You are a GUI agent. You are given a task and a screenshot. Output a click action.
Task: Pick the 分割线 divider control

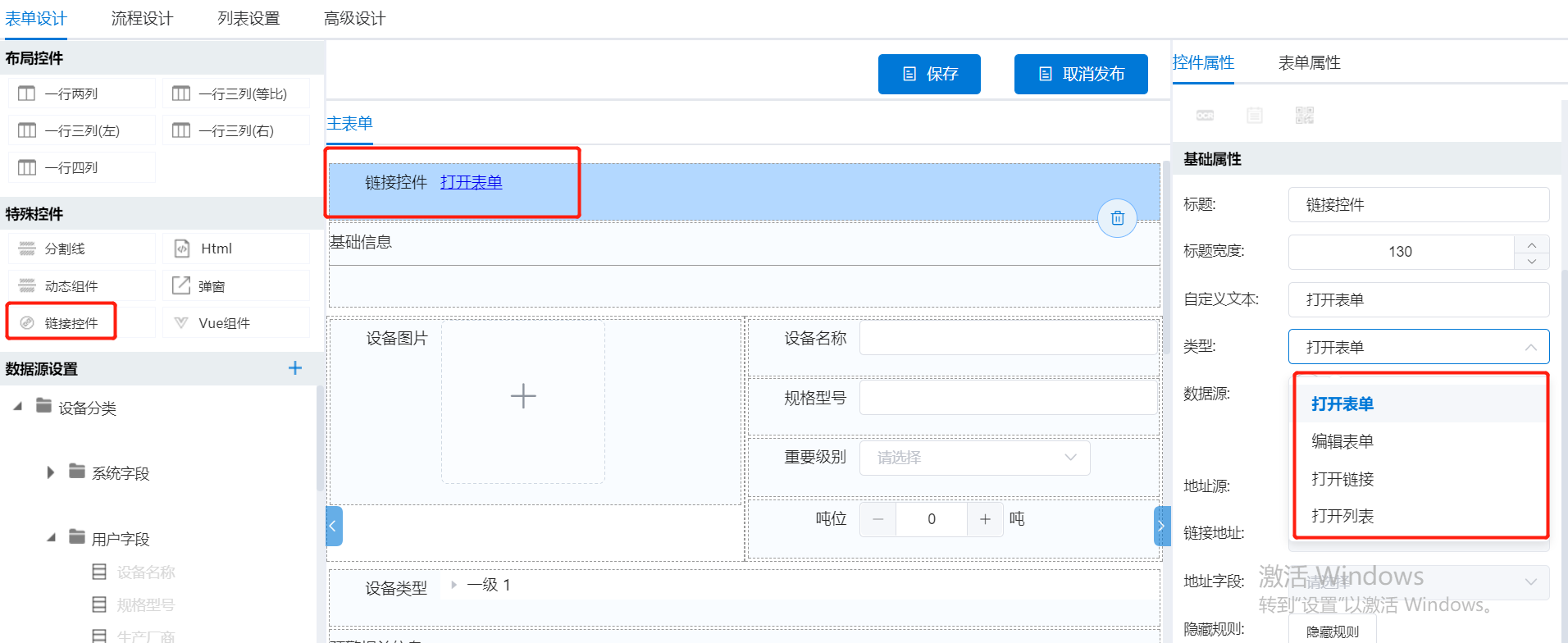point(82,249)
